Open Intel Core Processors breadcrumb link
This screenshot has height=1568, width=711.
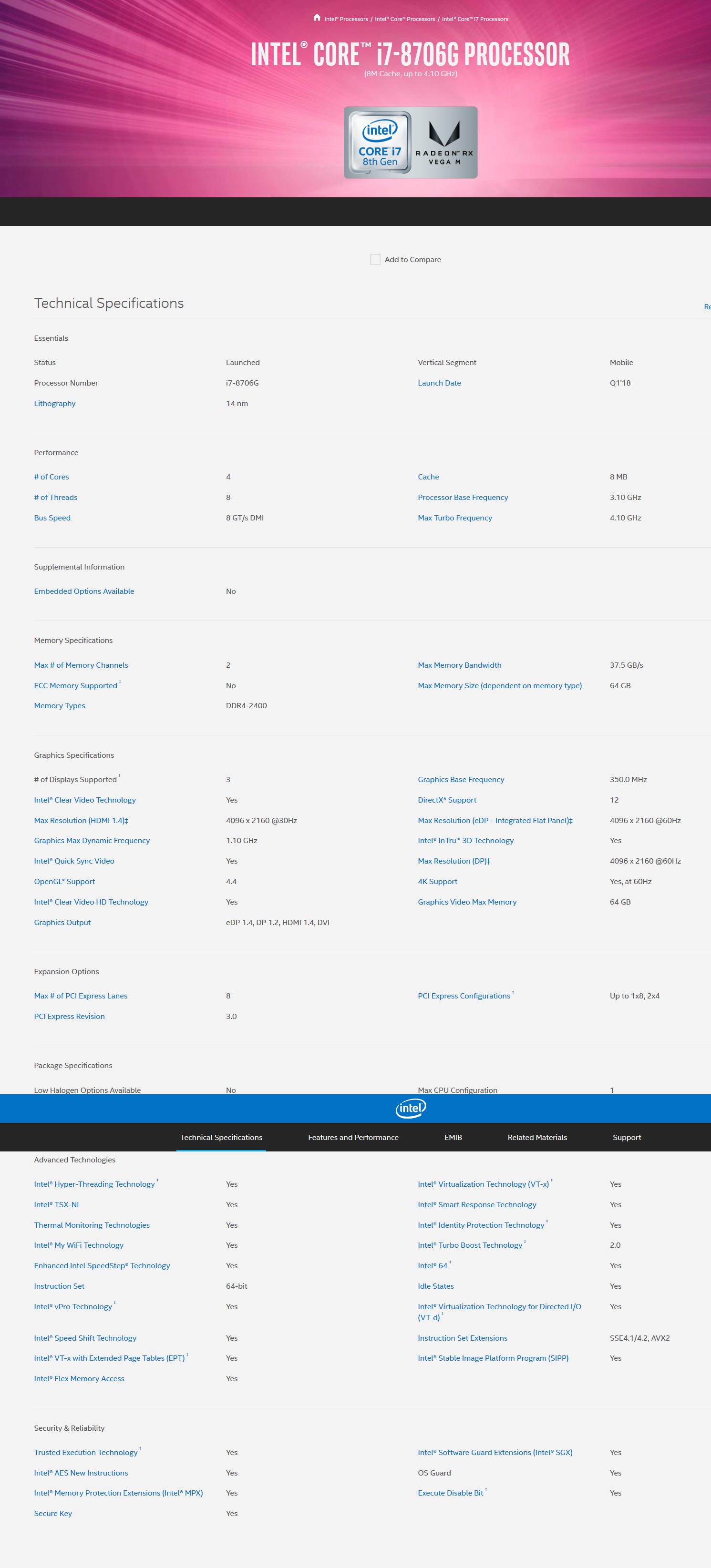(405, 19)
